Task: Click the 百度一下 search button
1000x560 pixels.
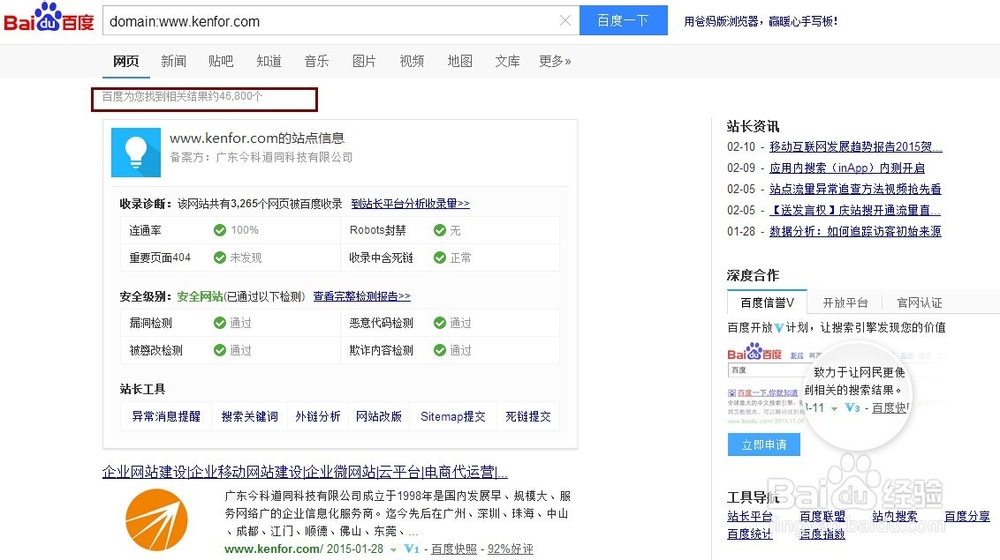Action: [623, 20]
